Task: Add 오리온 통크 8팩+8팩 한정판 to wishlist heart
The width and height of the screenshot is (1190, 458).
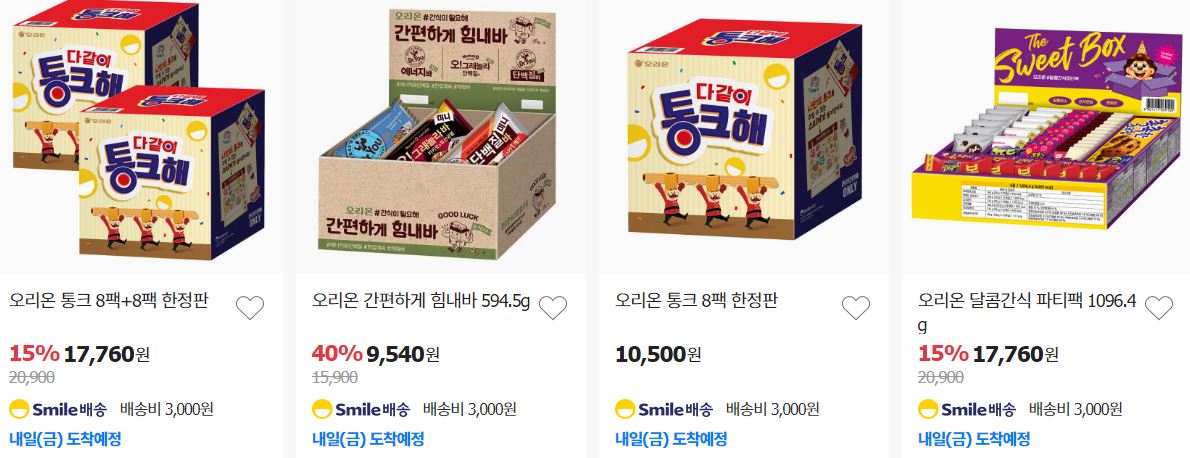Action: tap(250, 308)
